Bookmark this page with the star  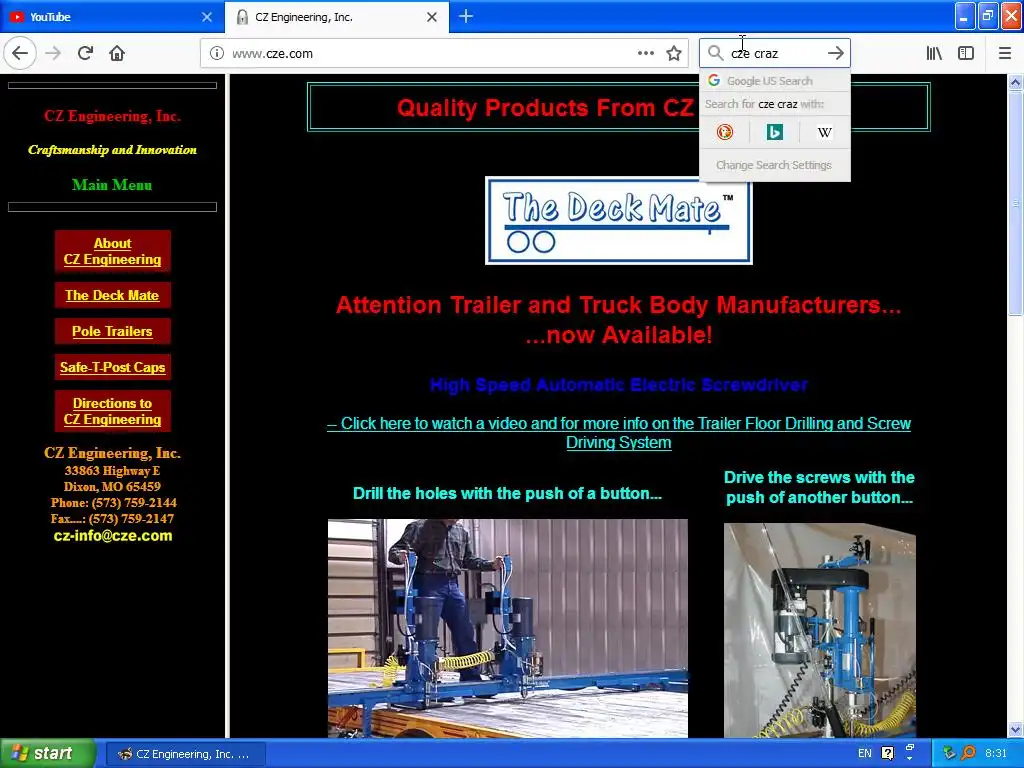click(674, 54)
